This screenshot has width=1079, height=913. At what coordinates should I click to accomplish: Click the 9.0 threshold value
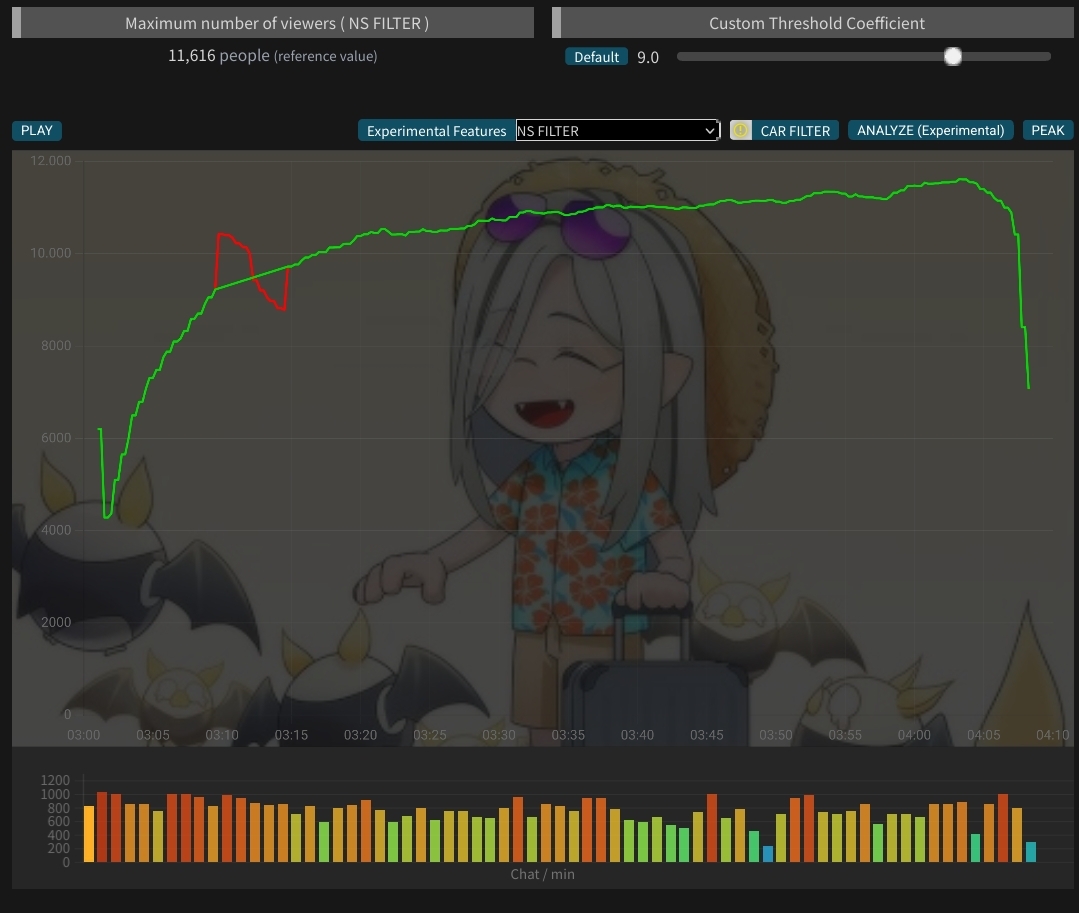tap(648, 58)
